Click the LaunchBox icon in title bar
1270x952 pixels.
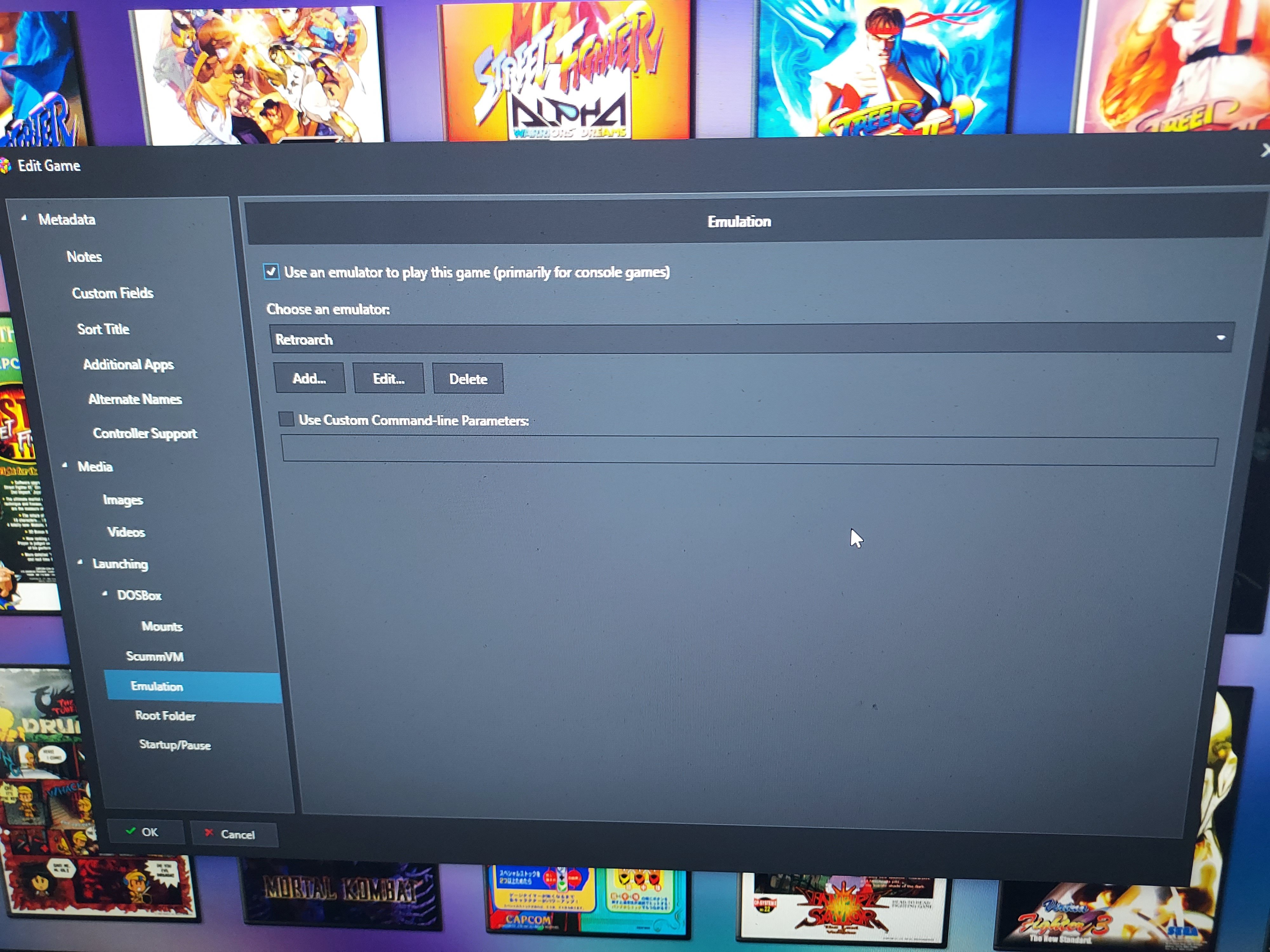pos(5,166)
